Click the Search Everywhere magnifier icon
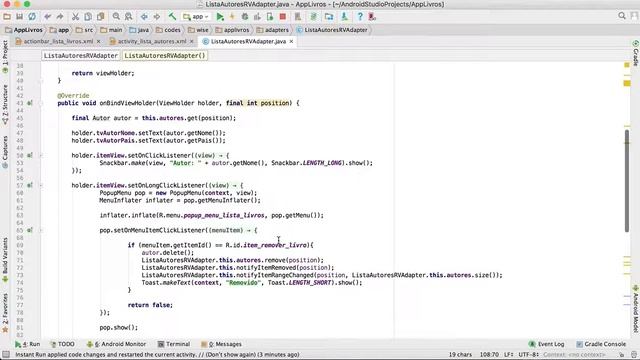 click(622, 16)
